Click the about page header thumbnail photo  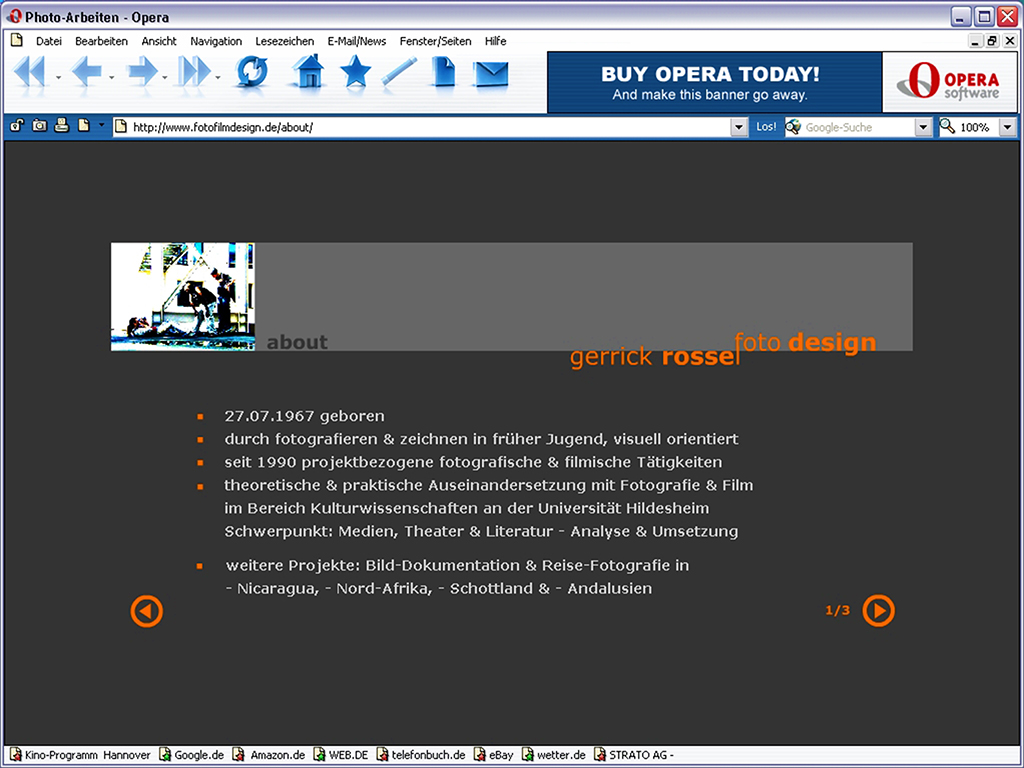183,296
